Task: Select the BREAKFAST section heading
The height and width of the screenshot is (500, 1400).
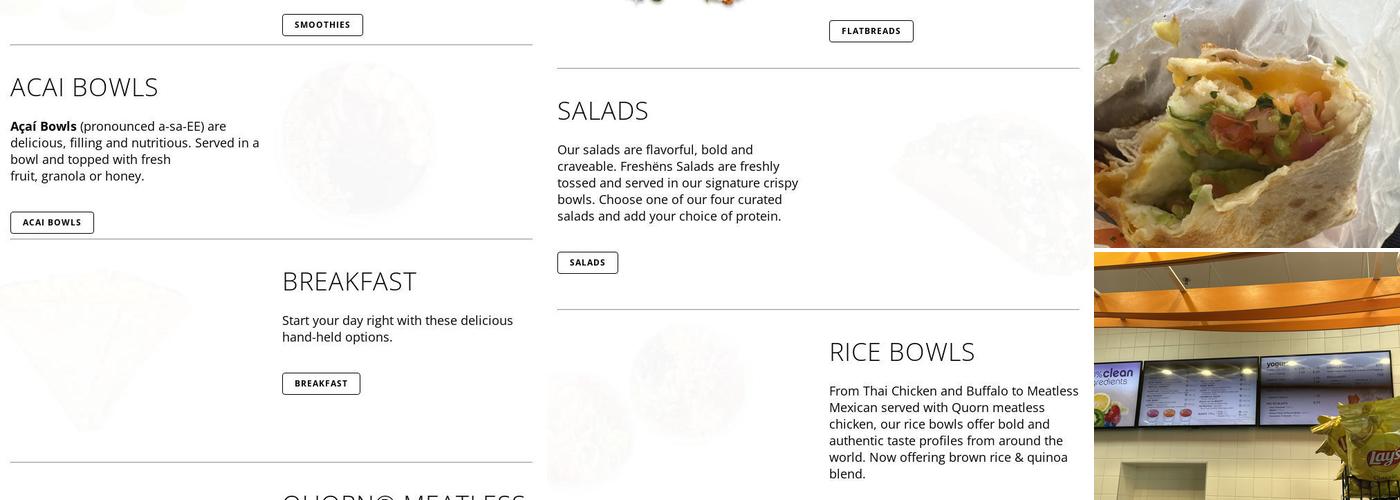Action: [349, 282]
